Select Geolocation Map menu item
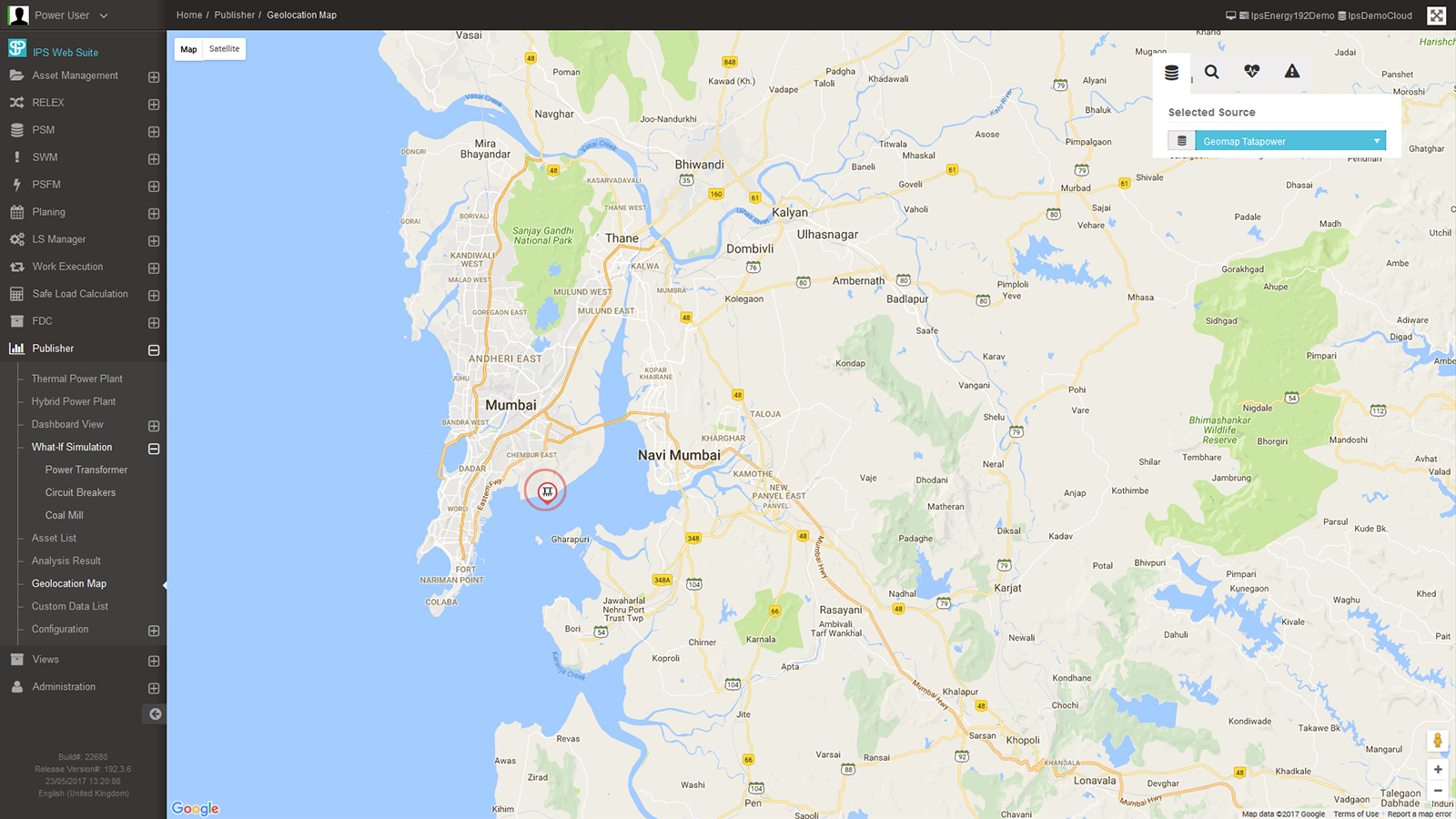The image size is (1456, 819). tap(69, 583)
